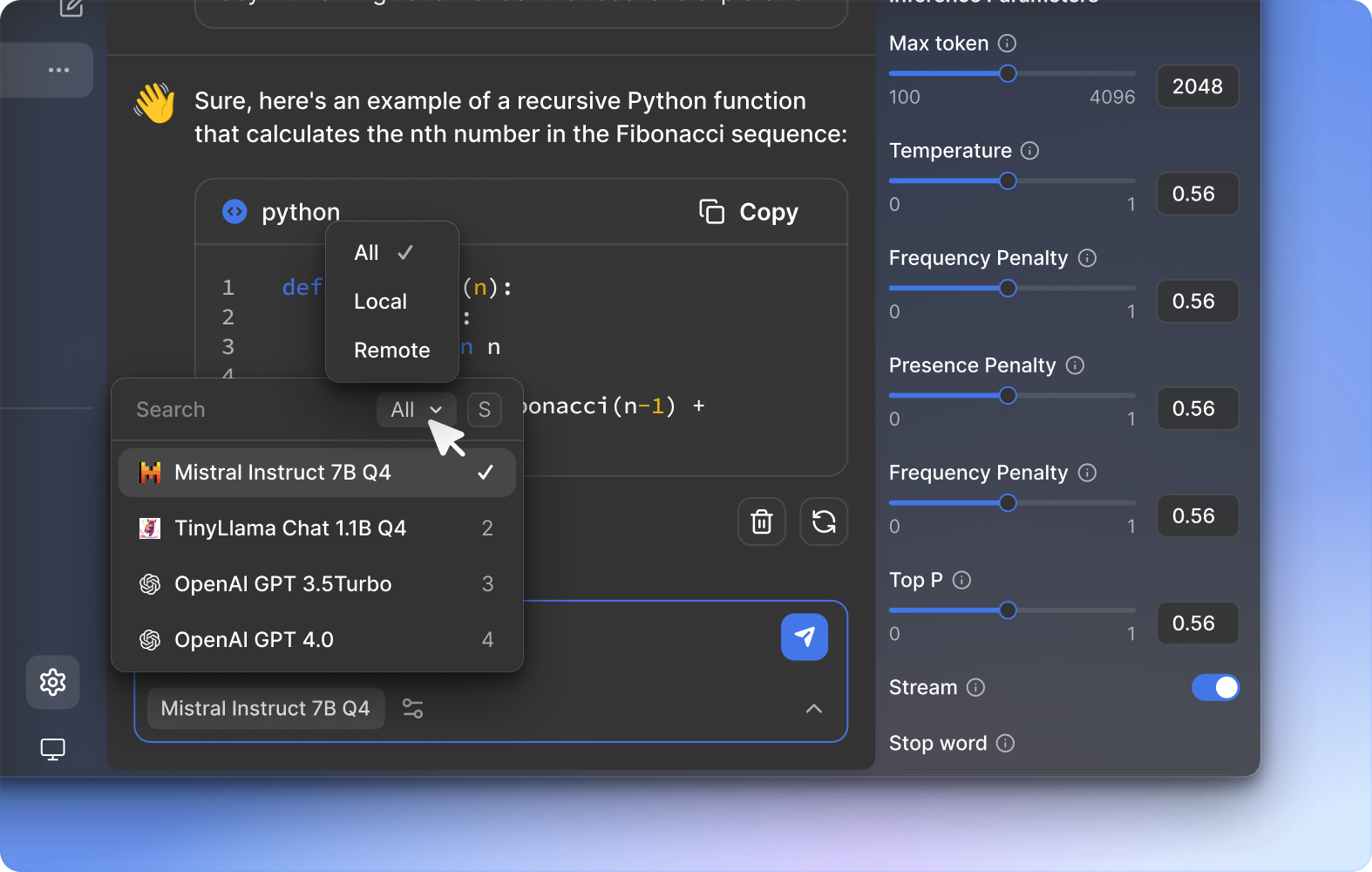This screenshot has width=1372, height=872.
Task: Select Remote from filter menu
Action: coord(391,351)
